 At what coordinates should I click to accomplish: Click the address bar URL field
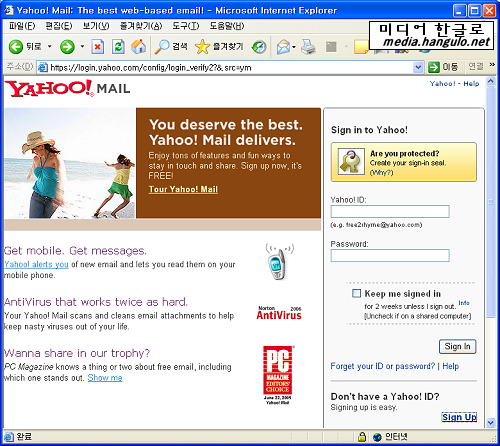(230, 68)
